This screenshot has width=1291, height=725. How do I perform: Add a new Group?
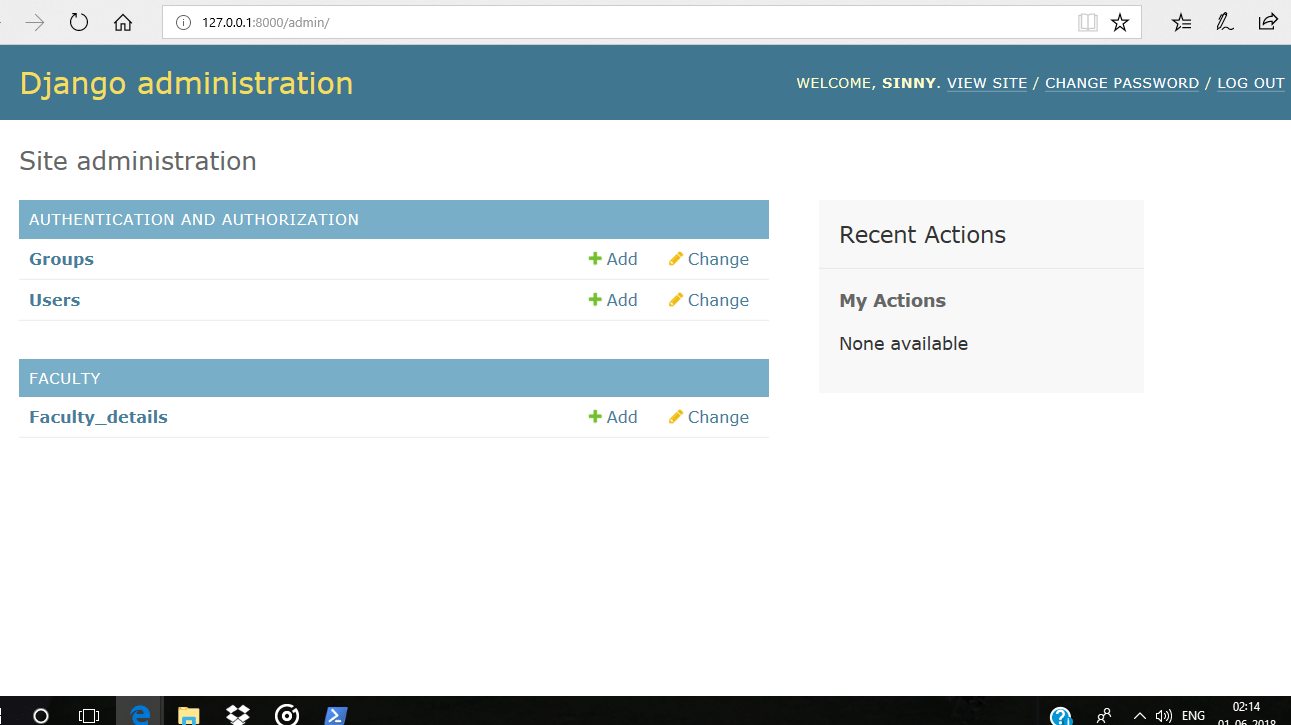click(613, 259)
